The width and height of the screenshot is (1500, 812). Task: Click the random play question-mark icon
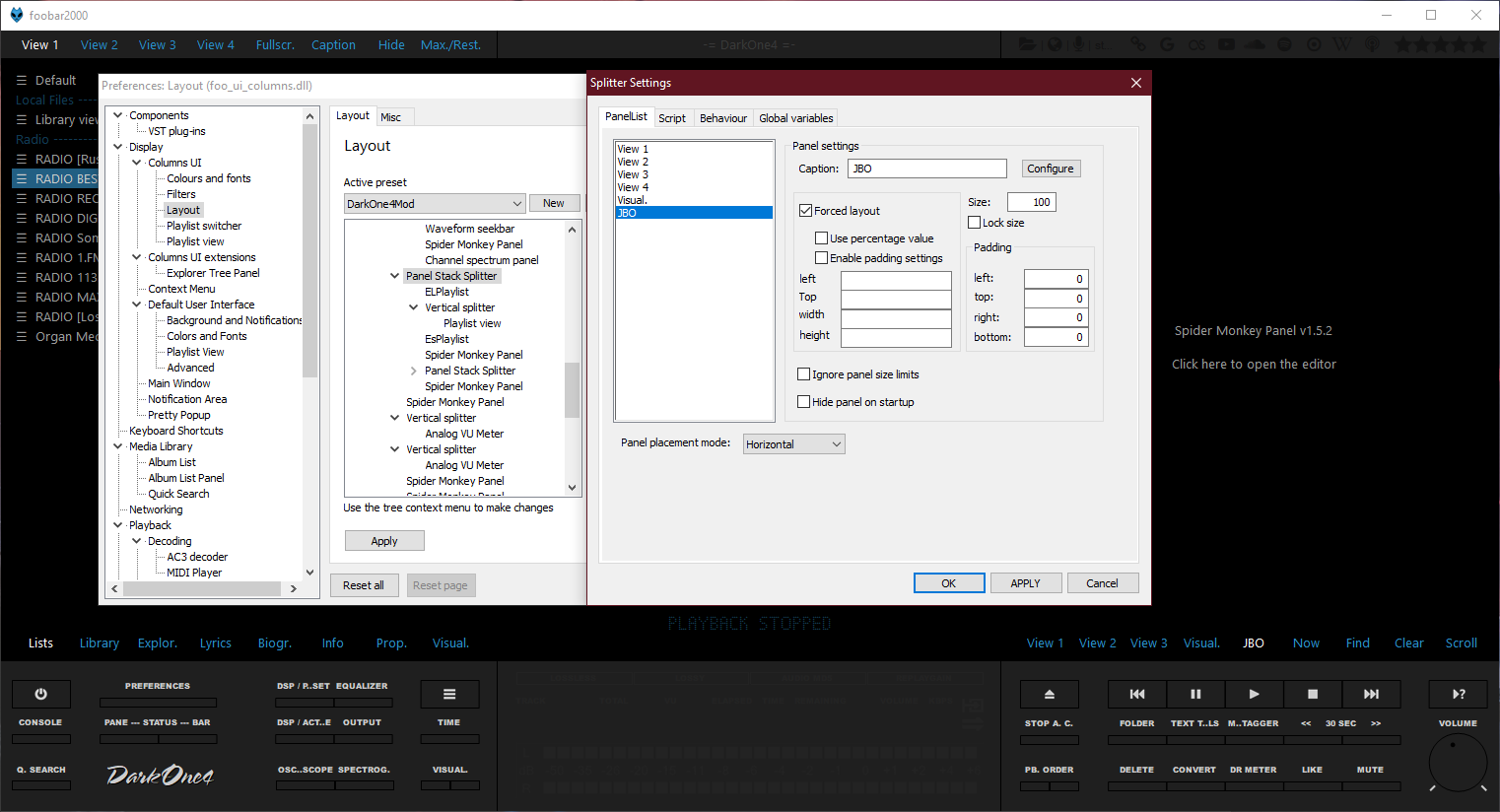[1458, 694]
